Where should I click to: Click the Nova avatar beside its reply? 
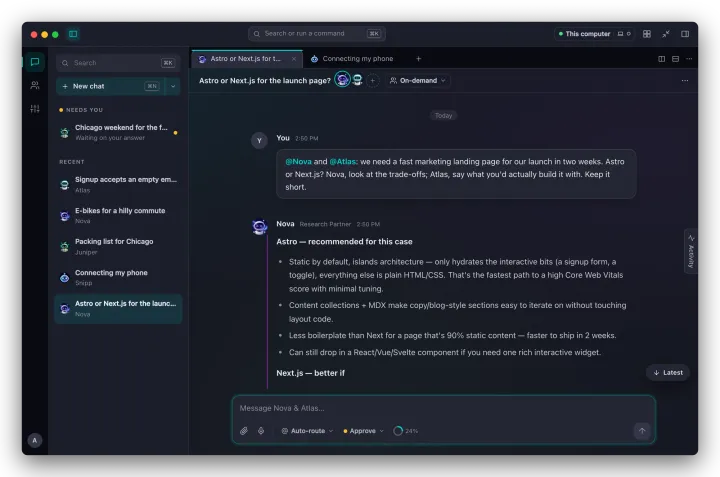pyautogui.click(x=259, y=226)
